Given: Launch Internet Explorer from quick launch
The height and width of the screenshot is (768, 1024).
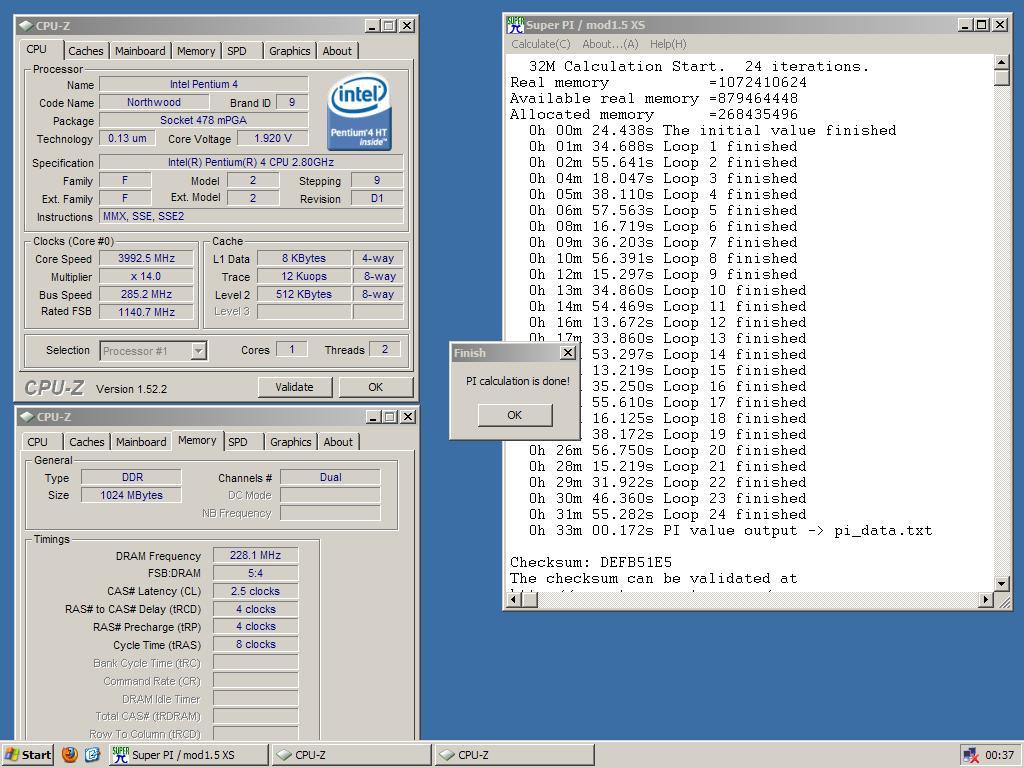Looking at the screenshot, I should click(x=92, y=754).
